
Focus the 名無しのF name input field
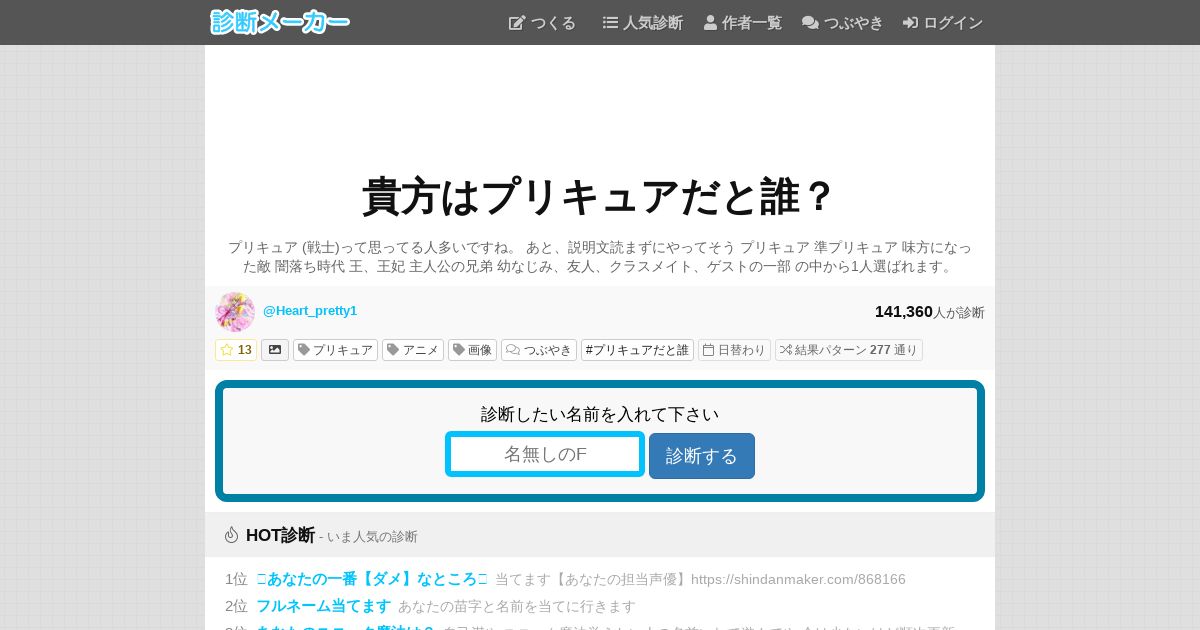[x=545, y=454]
